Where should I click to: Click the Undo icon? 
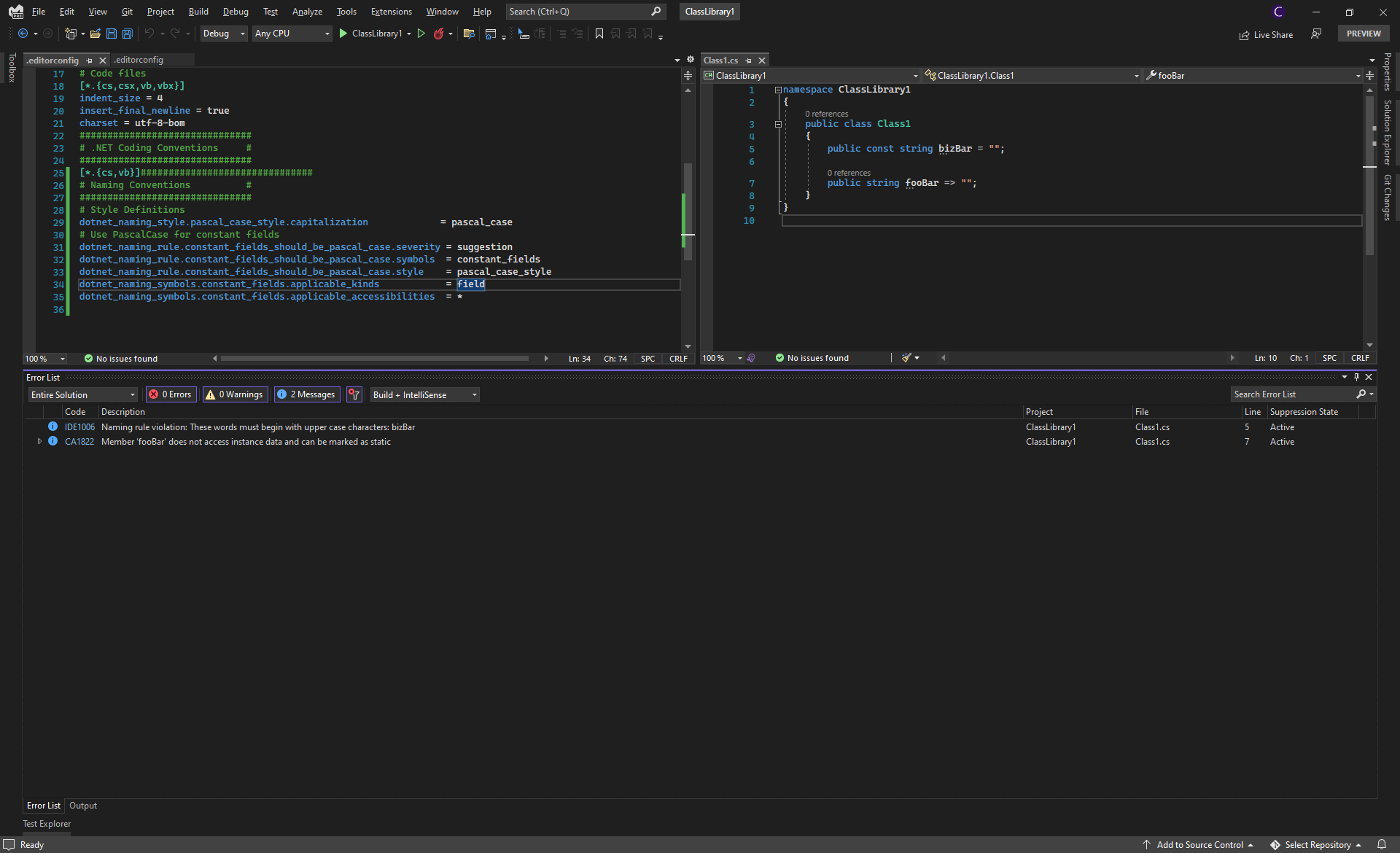pyautogui.click(x=149, y=34)
